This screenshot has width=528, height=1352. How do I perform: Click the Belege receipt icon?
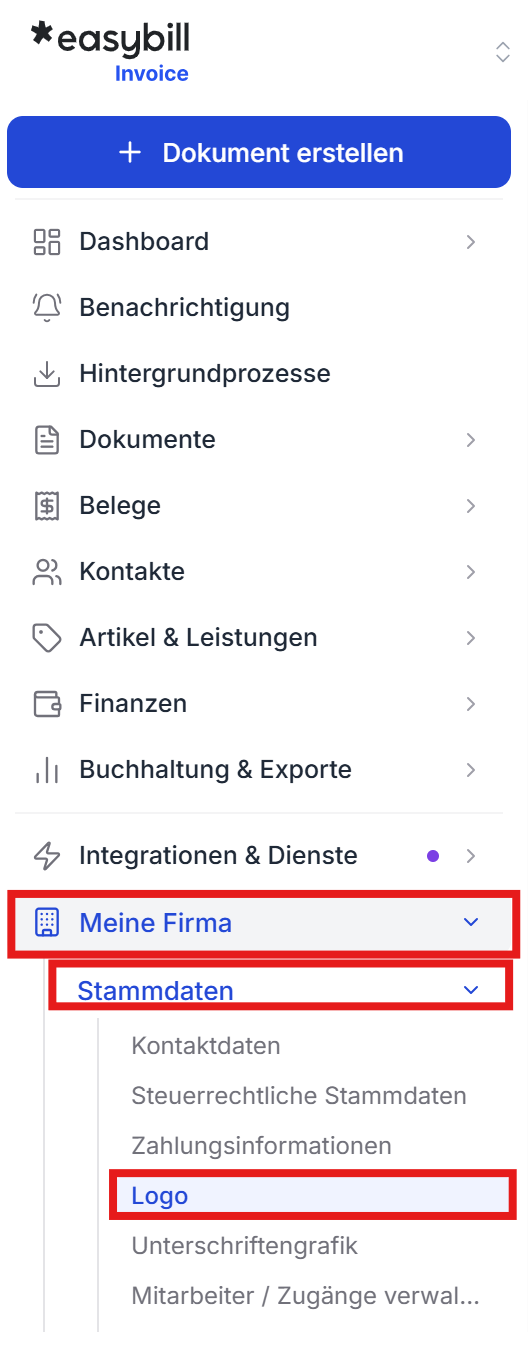click(47, 506)
